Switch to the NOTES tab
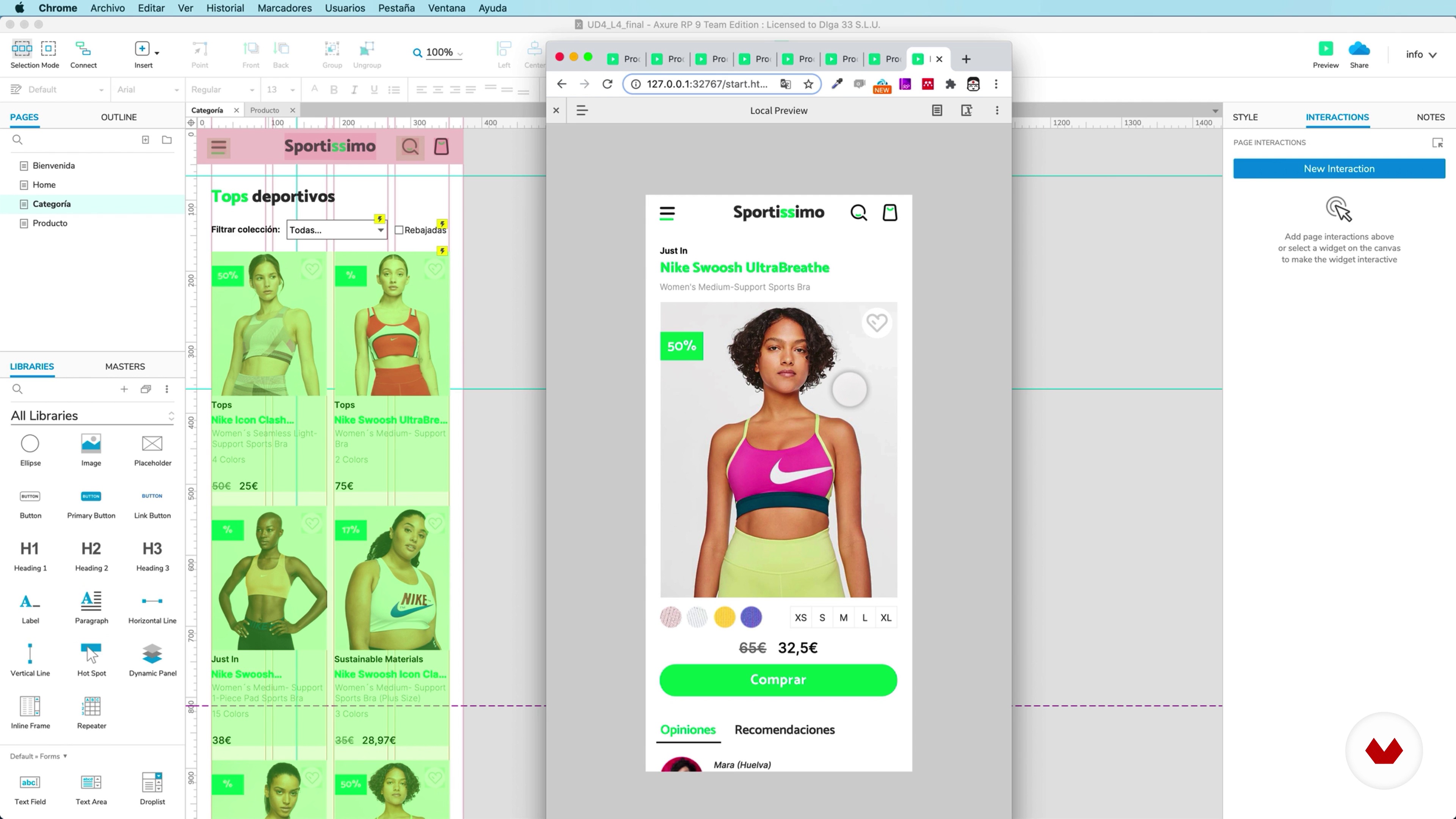Screen dimensions: 1456x819 pos(1431,117)
